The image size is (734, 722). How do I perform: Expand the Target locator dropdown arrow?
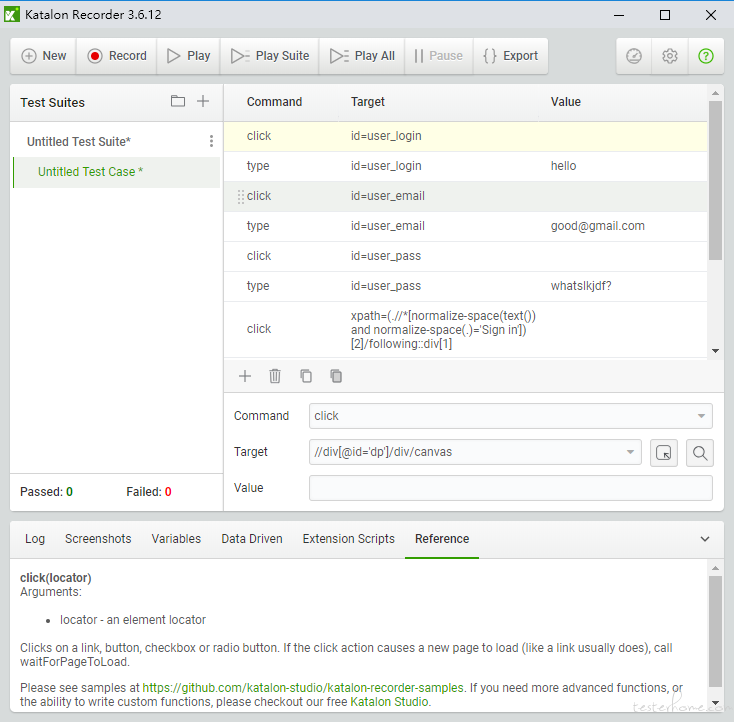(631, 452)
